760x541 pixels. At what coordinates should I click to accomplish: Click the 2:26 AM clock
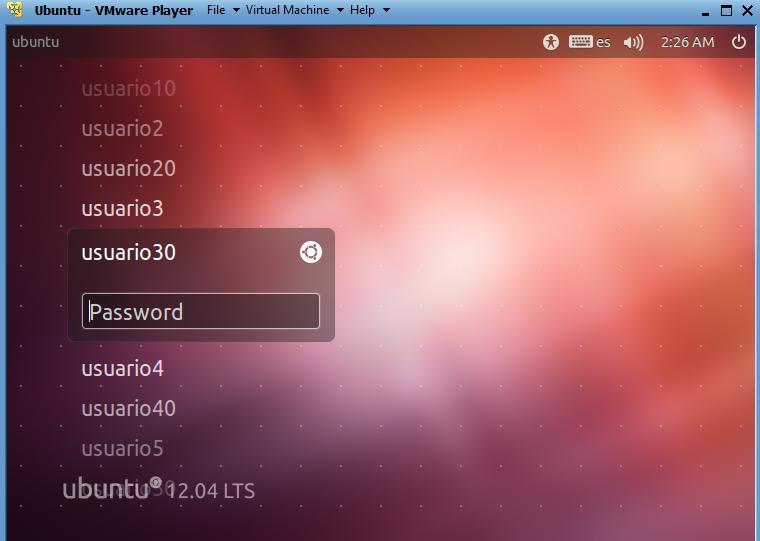pyautogui.click(x=687, y=42)
